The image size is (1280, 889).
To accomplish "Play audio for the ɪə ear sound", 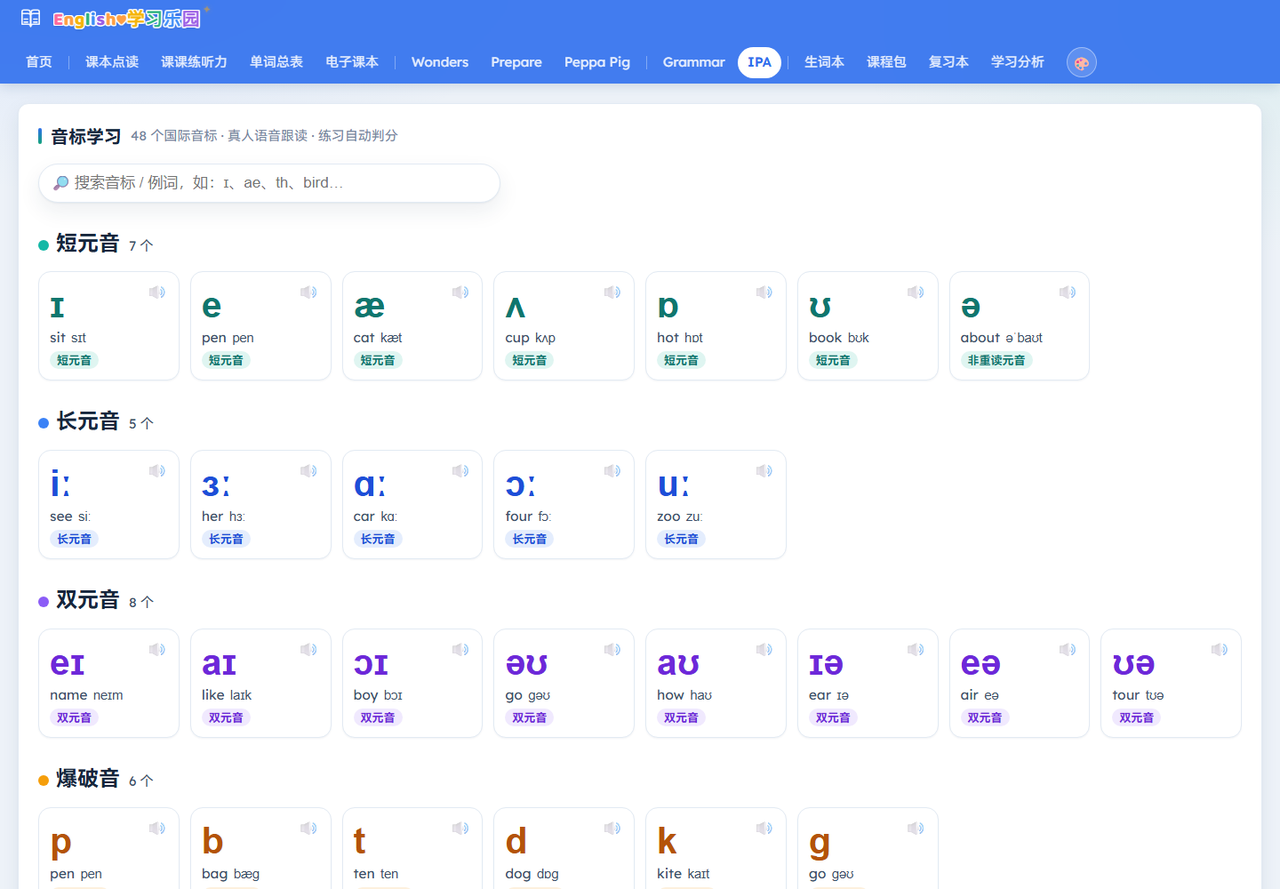I will point(915,650).
